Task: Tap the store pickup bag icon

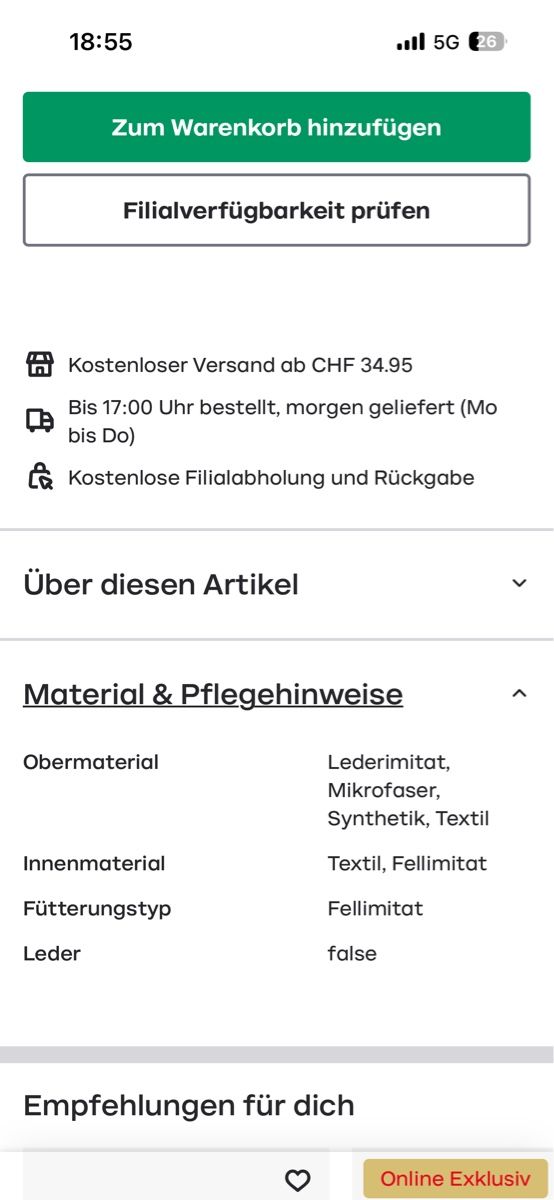Action: point(39,477)
